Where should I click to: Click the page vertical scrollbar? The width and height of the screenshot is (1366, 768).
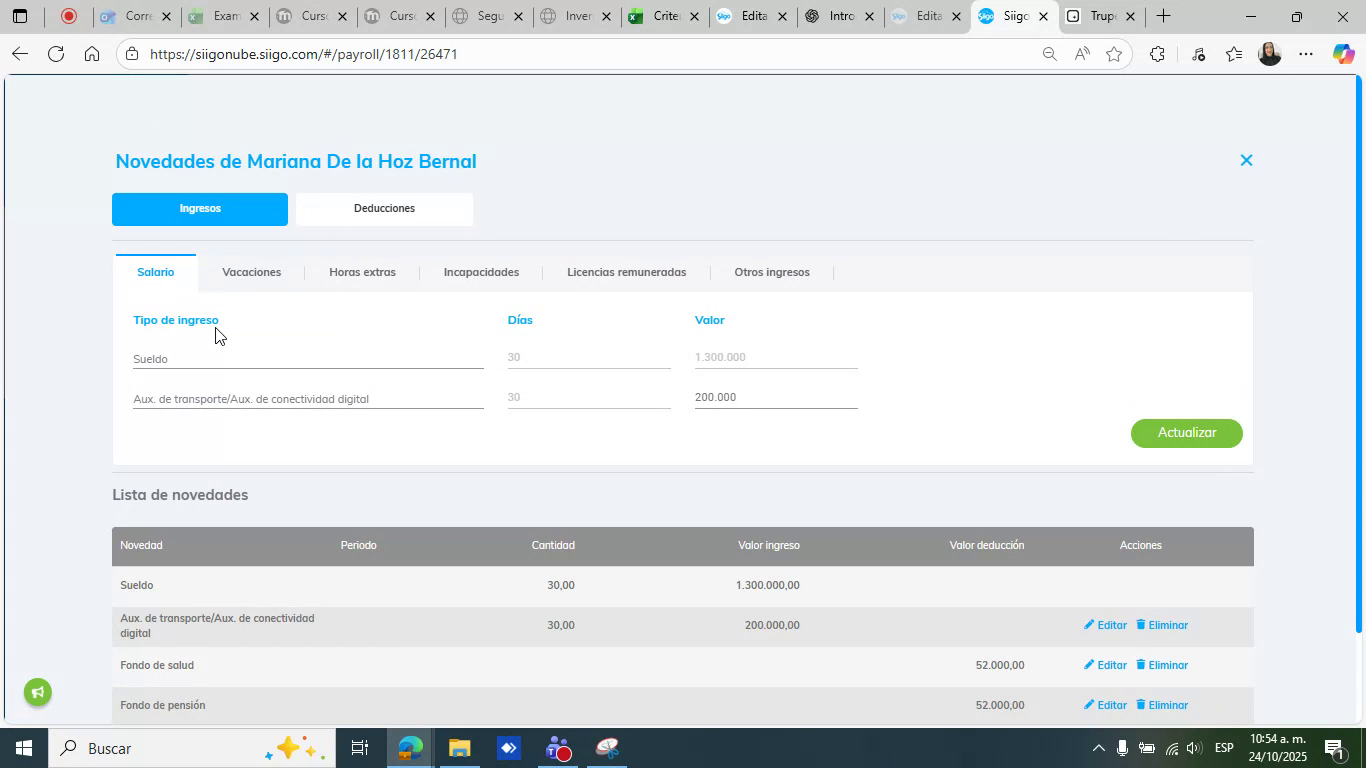[1358, 354]
